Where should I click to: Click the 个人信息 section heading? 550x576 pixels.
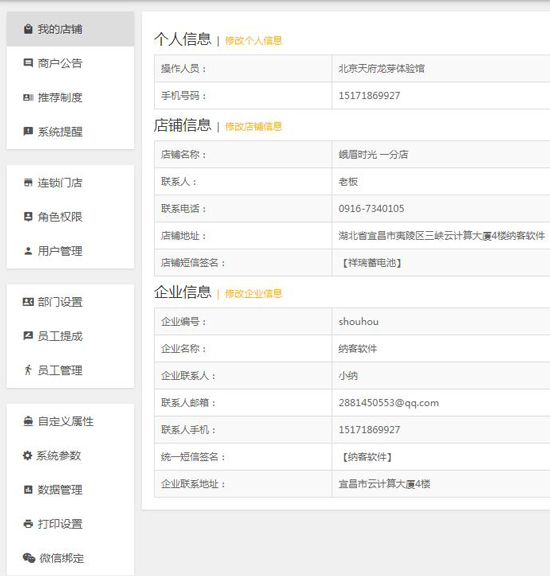[x=183, y=39]
